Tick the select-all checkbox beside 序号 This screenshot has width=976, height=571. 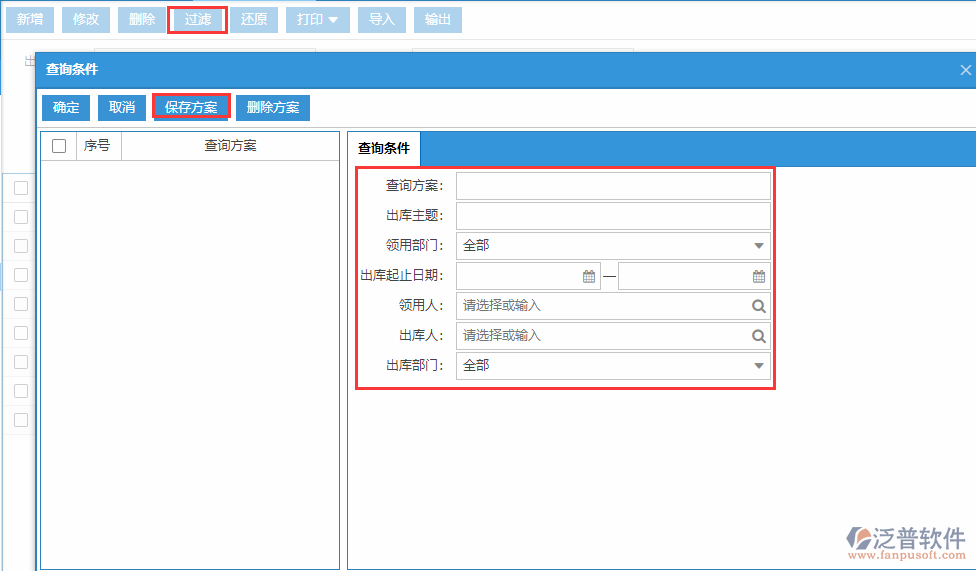coord(59,146)
